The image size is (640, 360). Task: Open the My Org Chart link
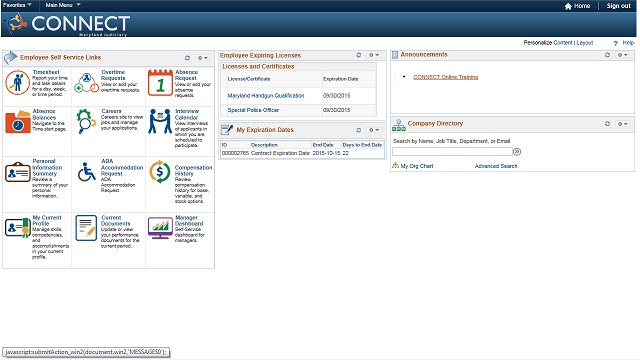point(417,166)
